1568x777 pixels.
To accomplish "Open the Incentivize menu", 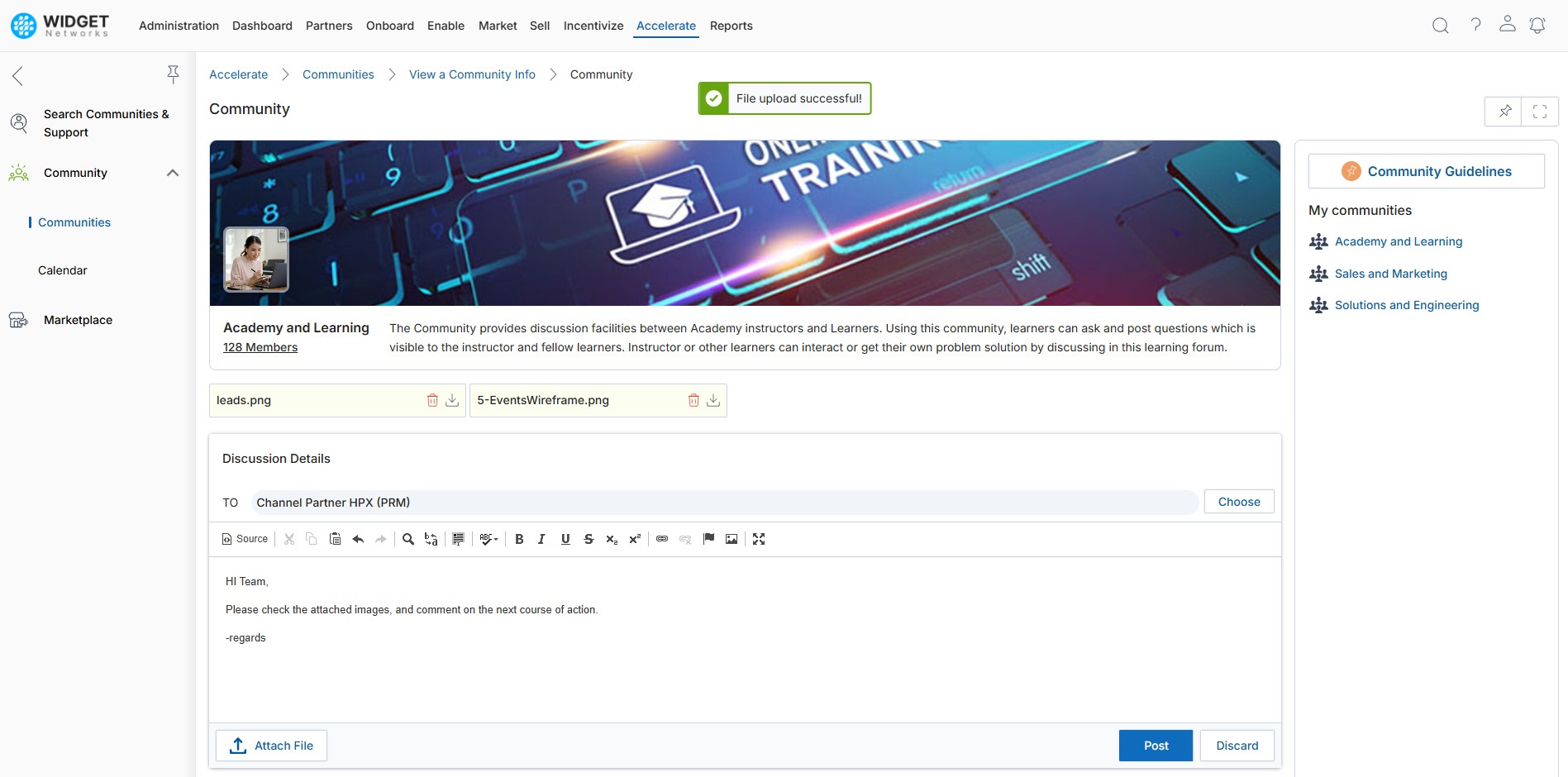I will pyautogui.click(x=593, y=26).
